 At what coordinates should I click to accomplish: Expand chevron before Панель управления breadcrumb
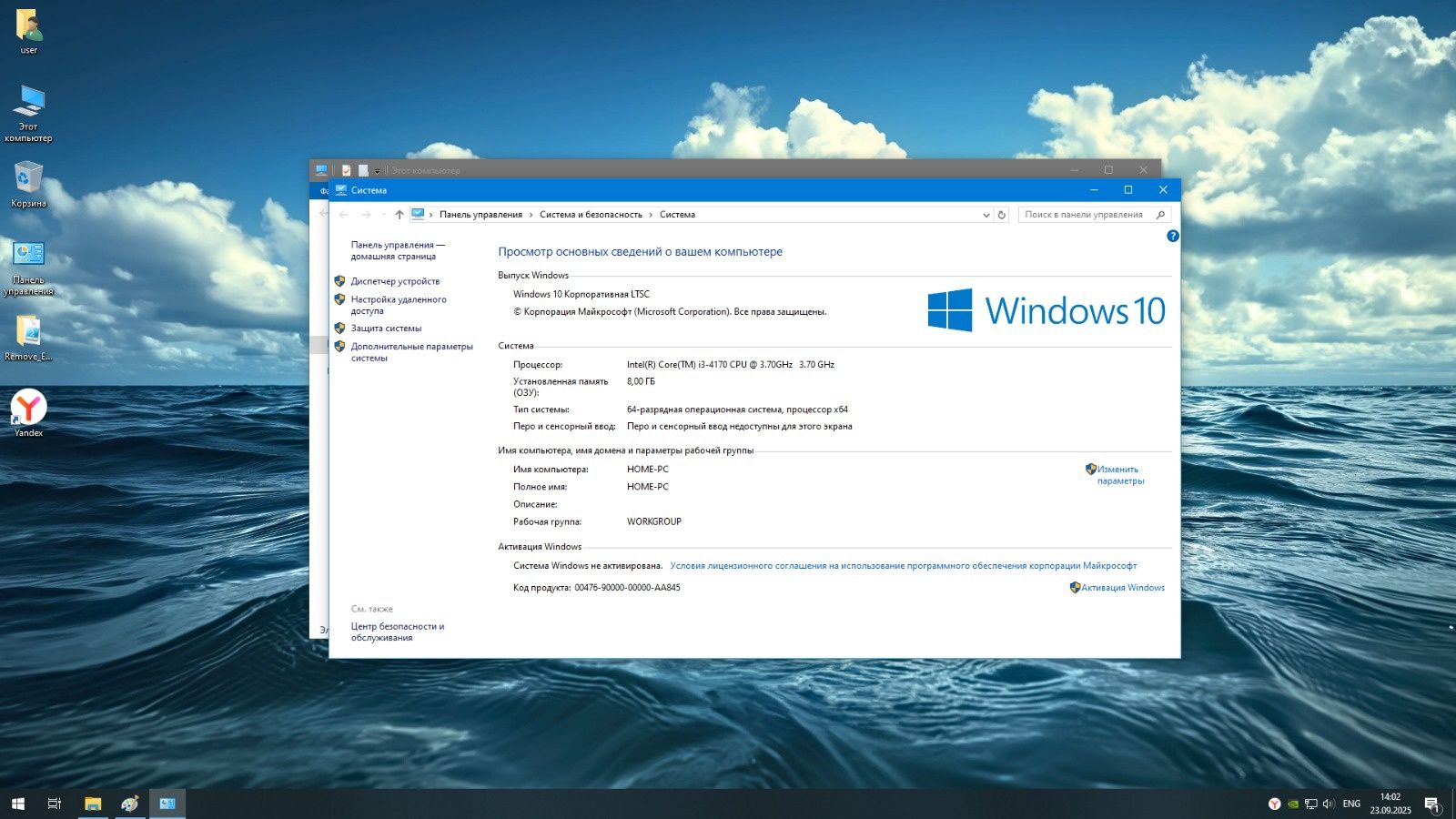(x=431, y=215)
